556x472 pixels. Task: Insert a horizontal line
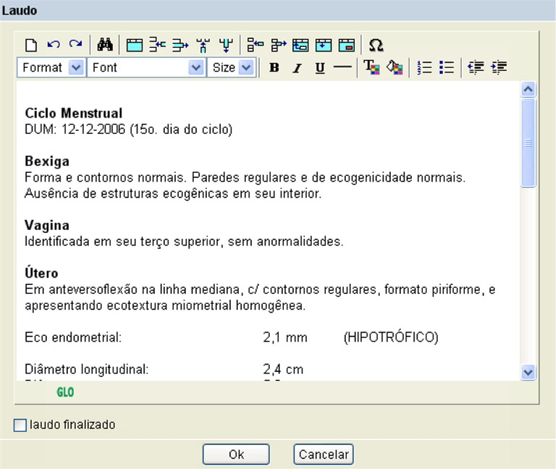click(343, 66)
